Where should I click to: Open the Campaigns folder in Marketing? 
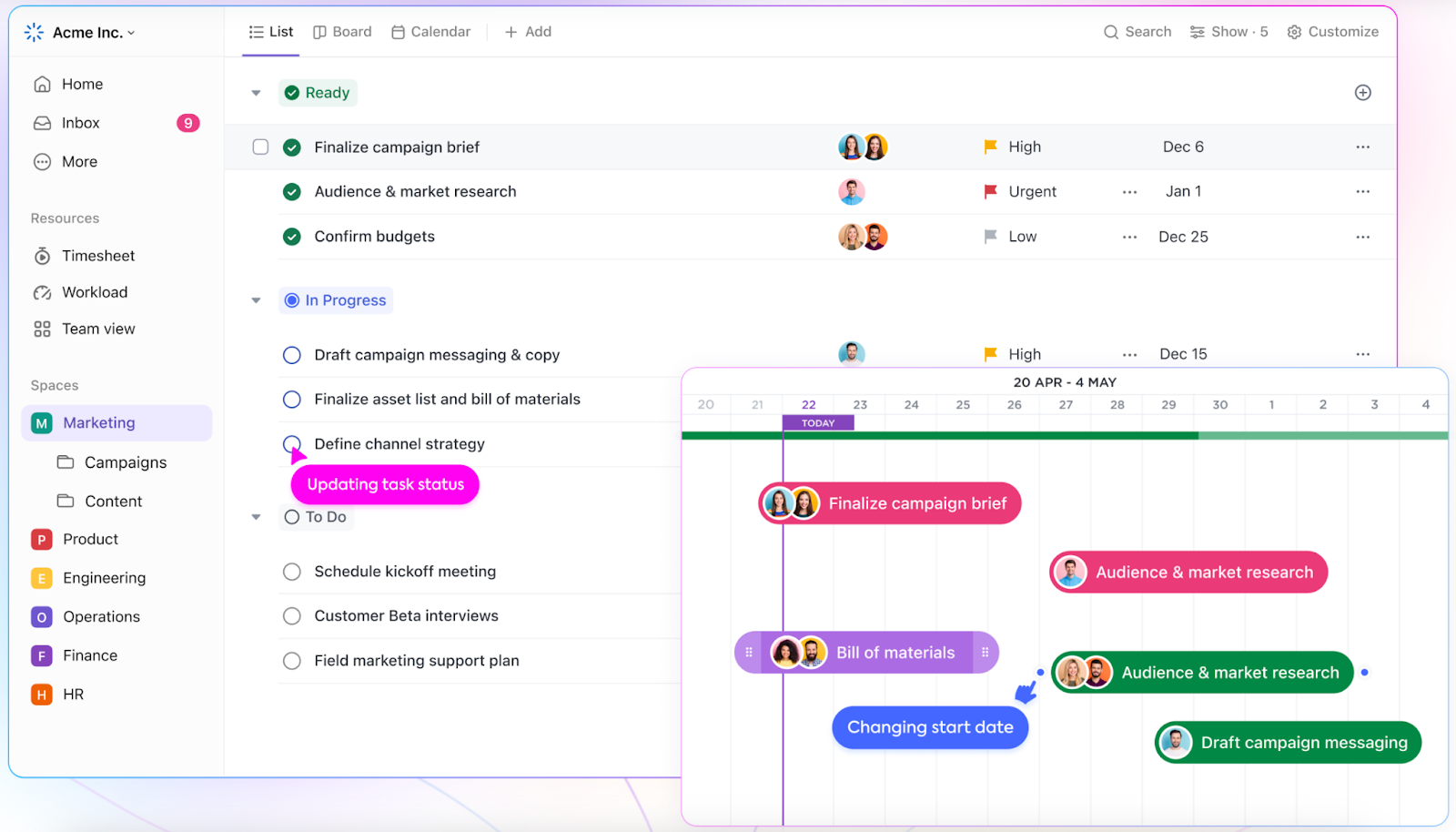(125, 462)
